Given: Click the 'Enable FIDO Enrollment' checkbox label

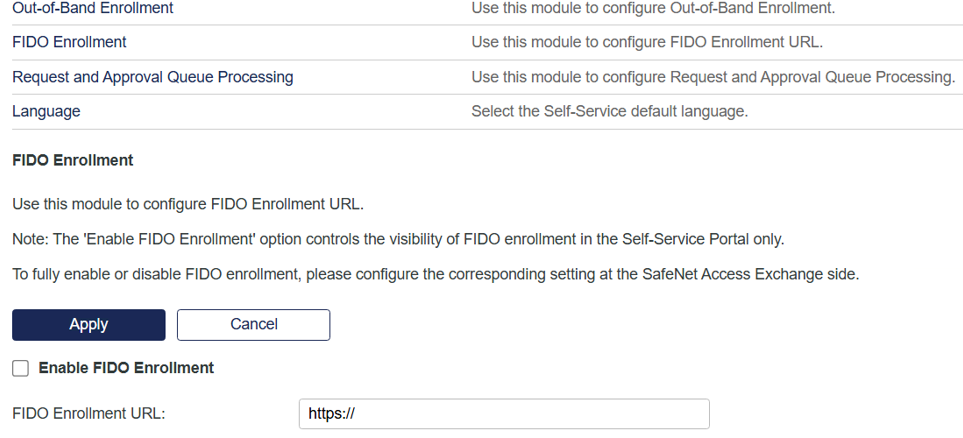Looking at the screenshot, I should pyautogui.click(x=126, y=368).
